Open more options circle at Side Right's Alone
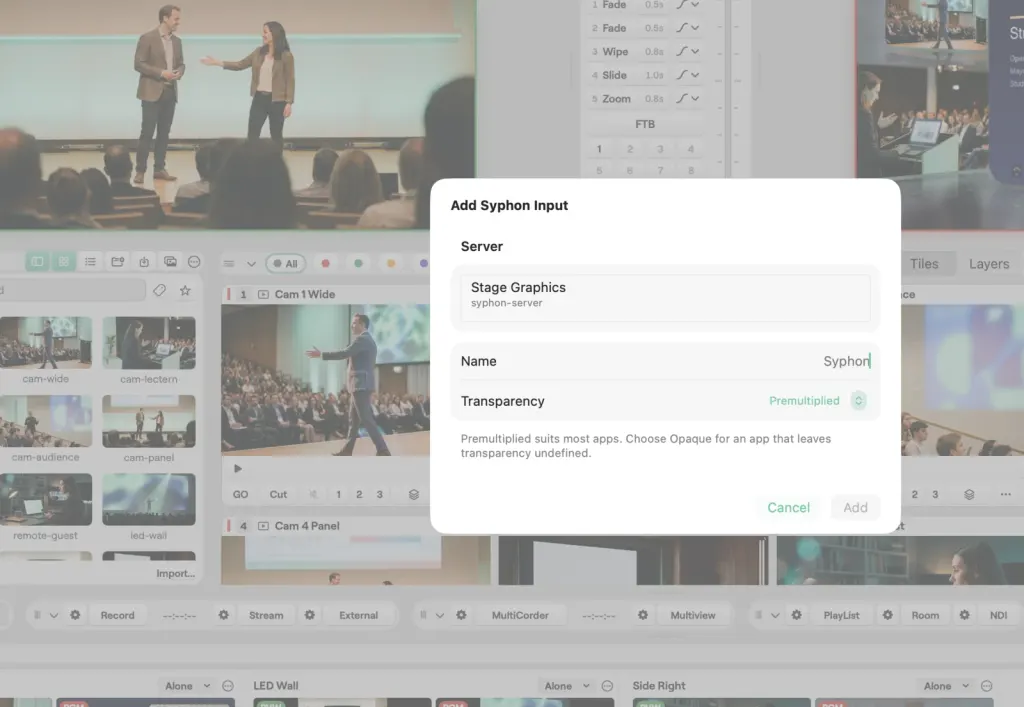 (x=987, y=685)
